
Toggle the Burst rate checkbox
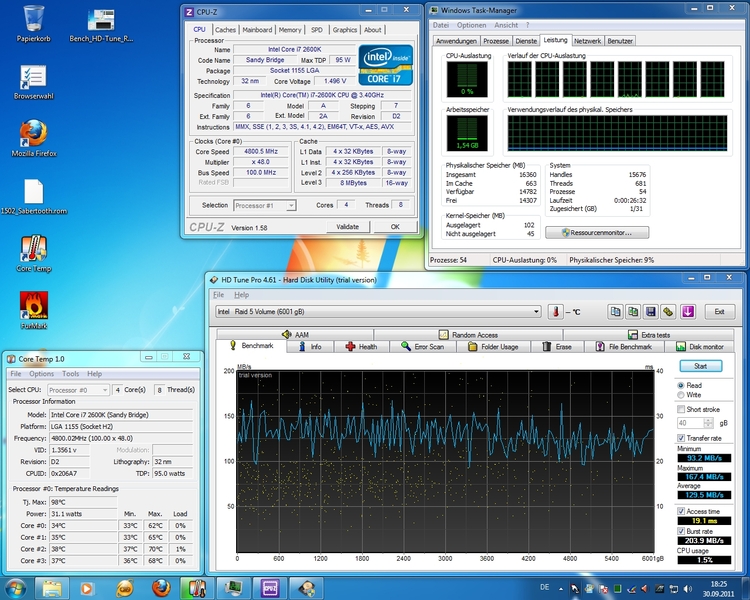[681, 531]
